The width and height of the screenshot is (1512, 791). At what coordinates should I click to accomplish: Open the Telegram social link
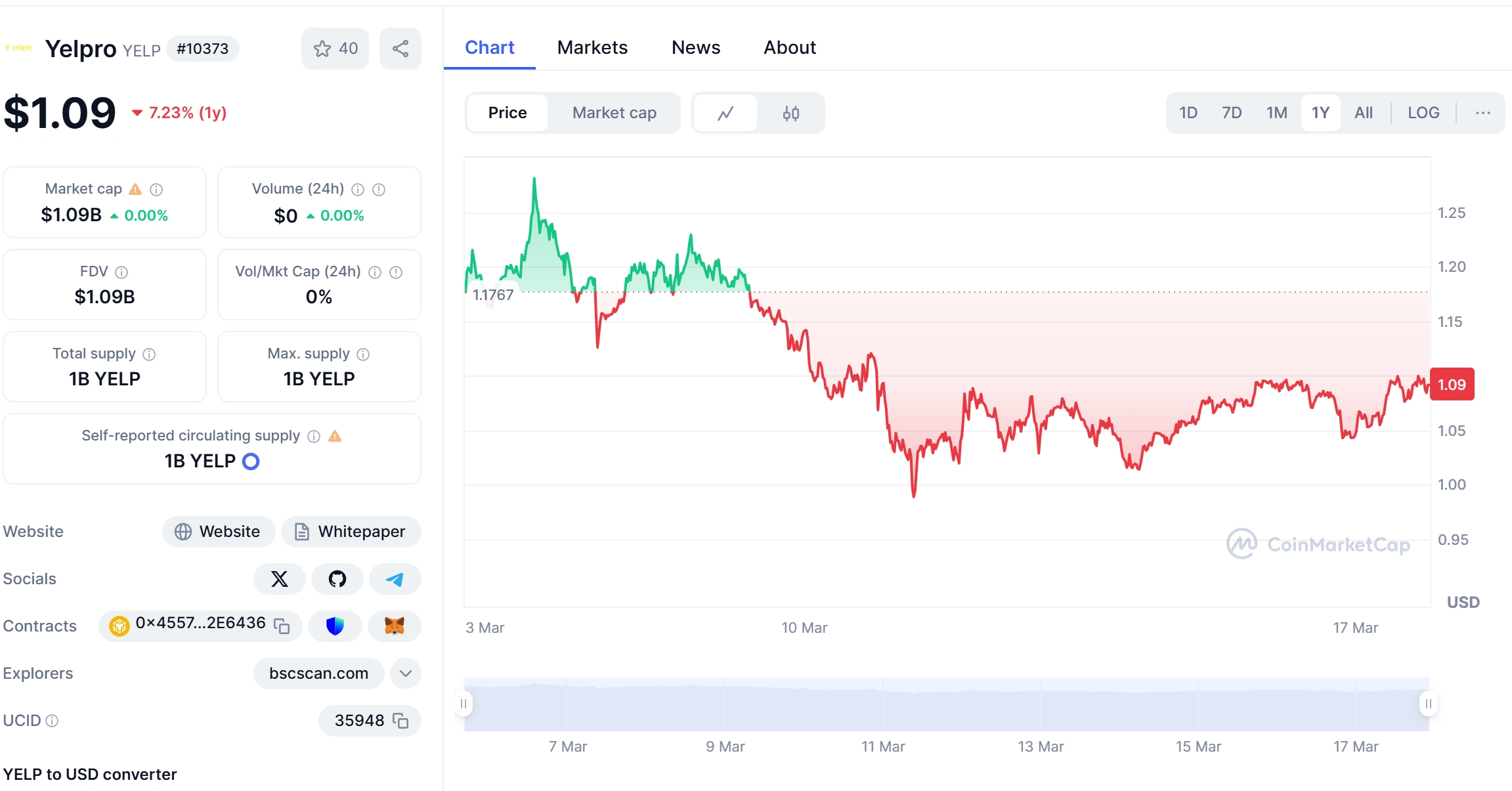pyautogui.click(x=395, y=579)
